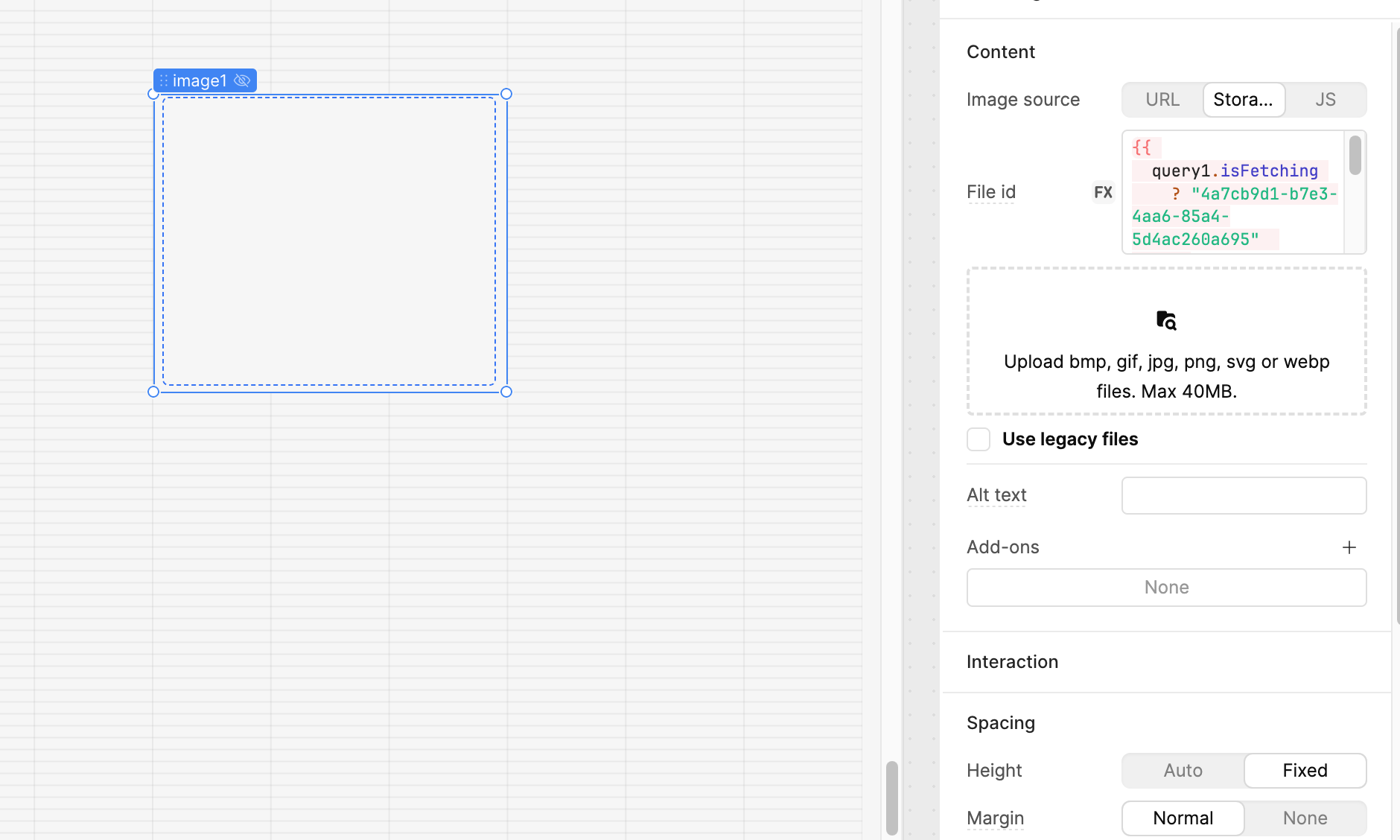Screen dimensions: 1400x840
Task: Click the FX button beside File id
Action: tap(1103, 192)
